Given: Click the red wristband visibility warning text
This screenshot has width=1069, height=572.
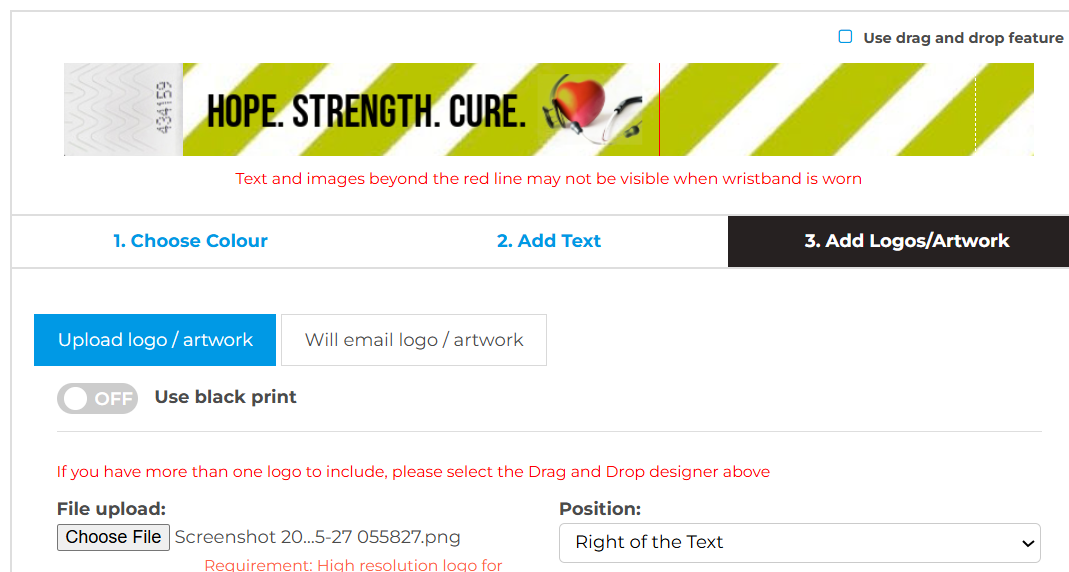Looking at the screenshot, I should pos(548,179).
